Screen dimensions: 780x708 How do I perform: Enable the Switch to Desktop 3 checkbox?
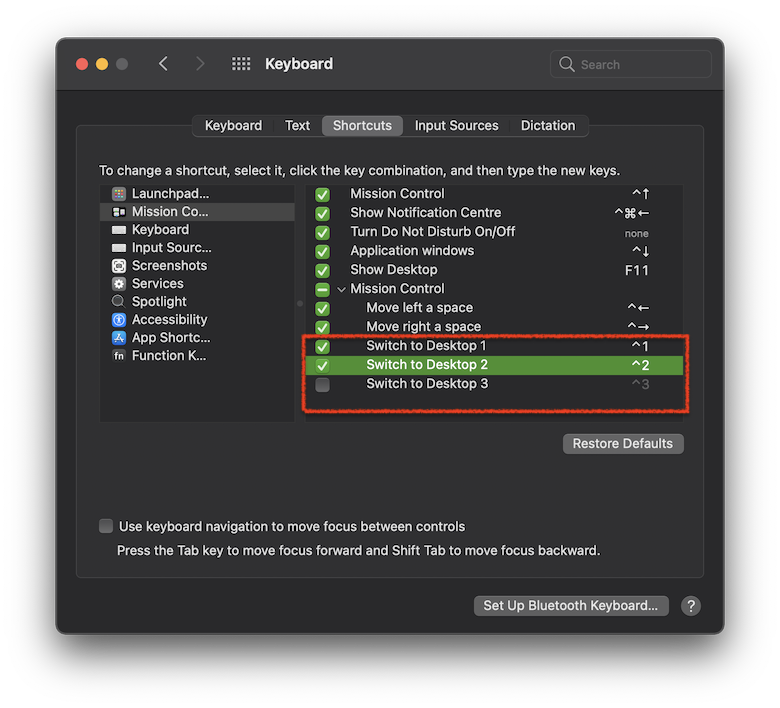[322, 384]
